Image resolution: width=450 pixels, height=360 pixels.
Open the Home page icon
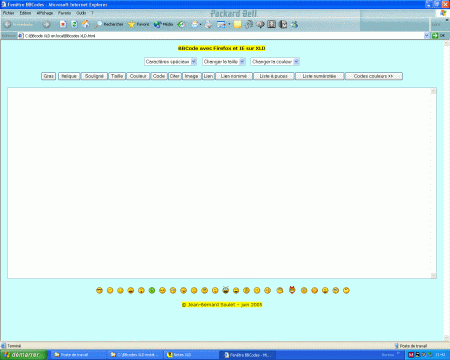[x=86, y=24]
